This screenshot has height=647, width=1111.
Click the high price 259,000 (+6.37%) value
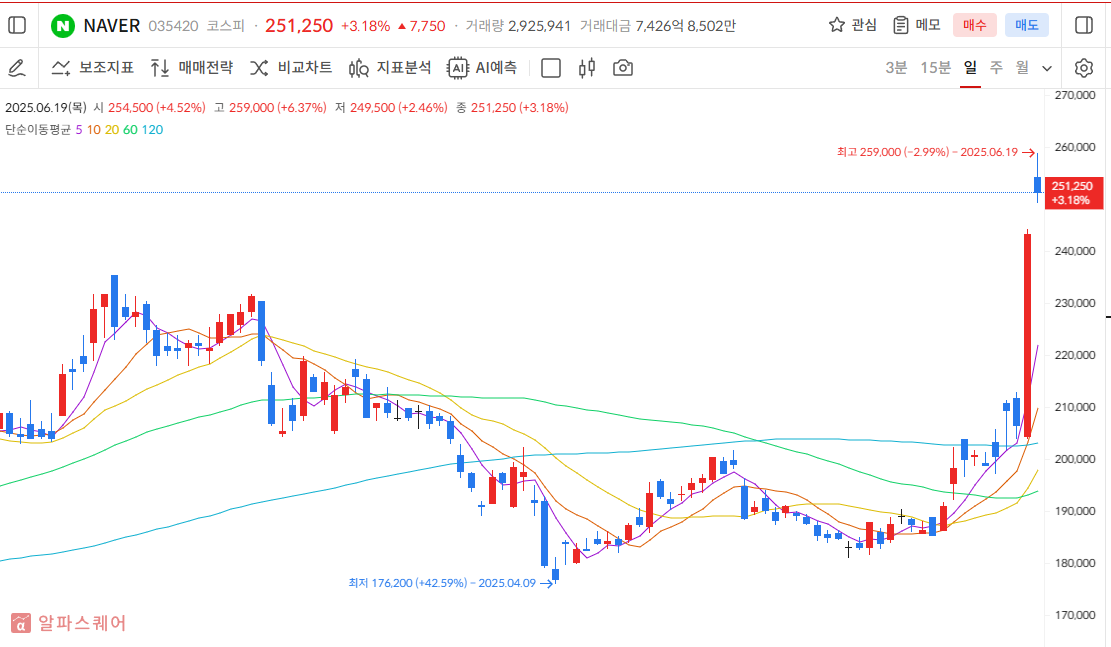point(278,108)
